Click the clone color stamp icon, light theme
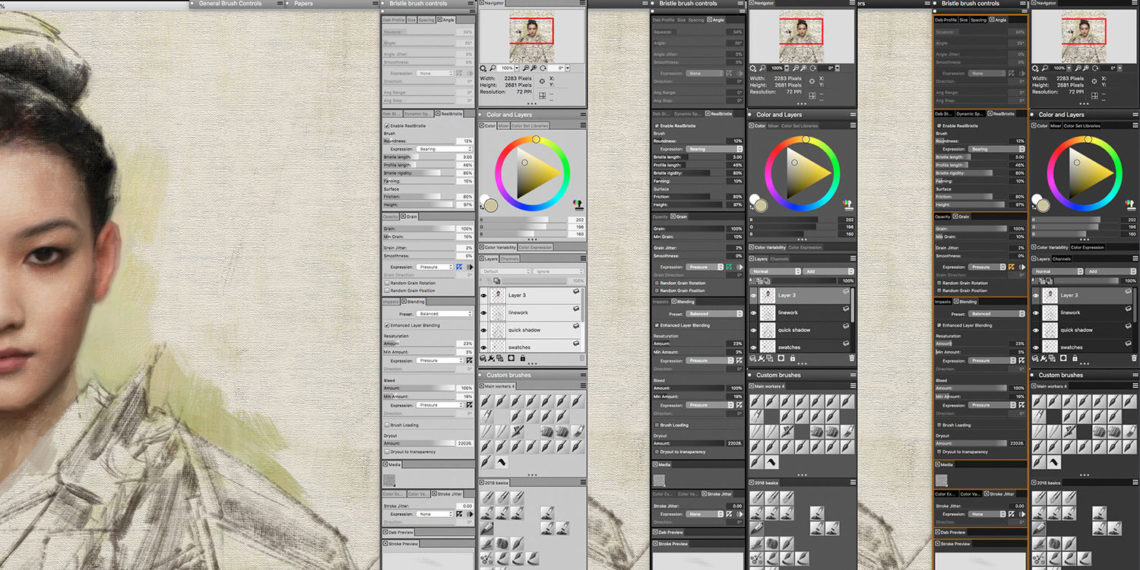Screen dimensions: 1140x570 click(579, 204)
